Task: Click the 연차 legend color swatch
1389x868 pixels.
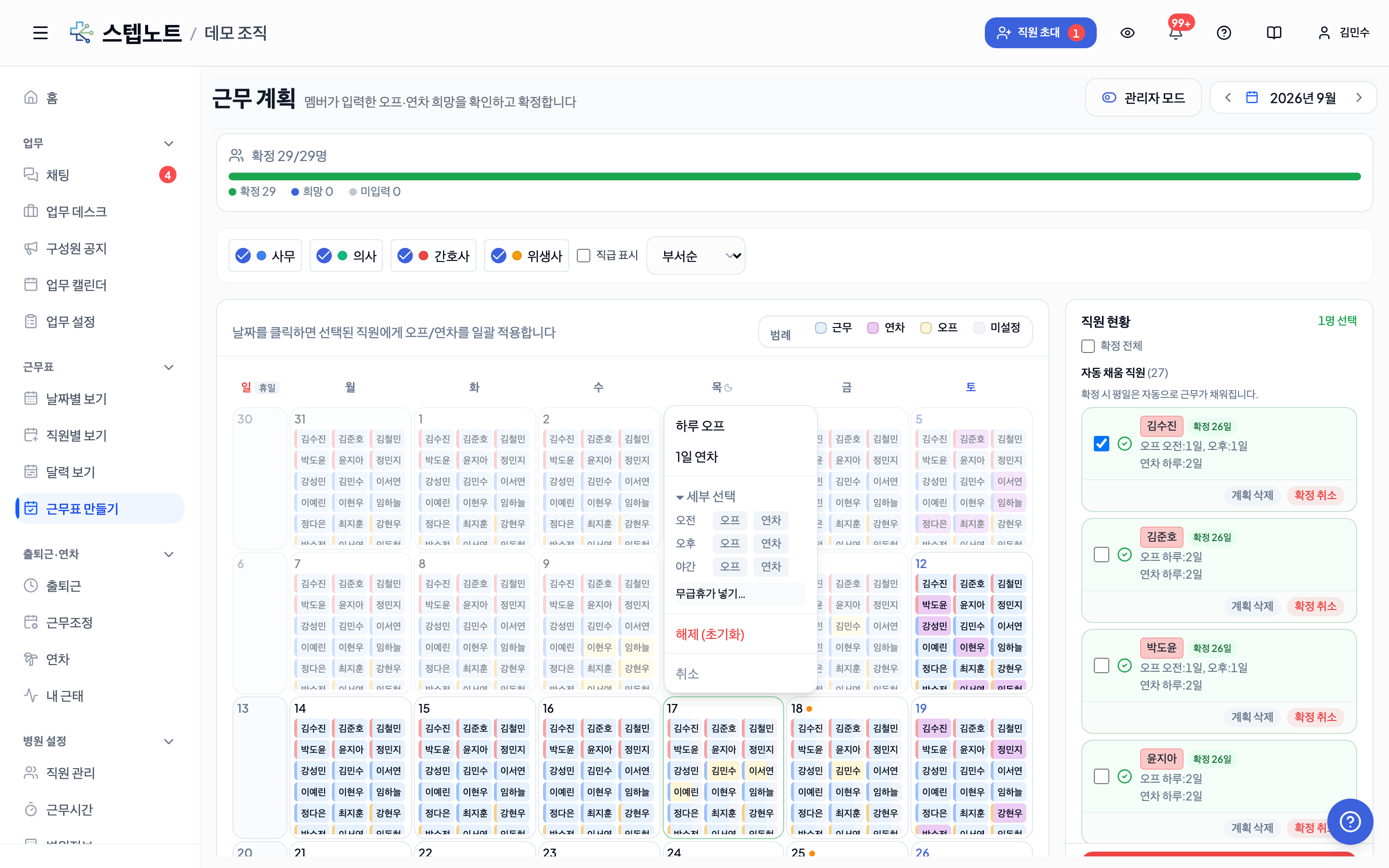Action: [872, 328]
